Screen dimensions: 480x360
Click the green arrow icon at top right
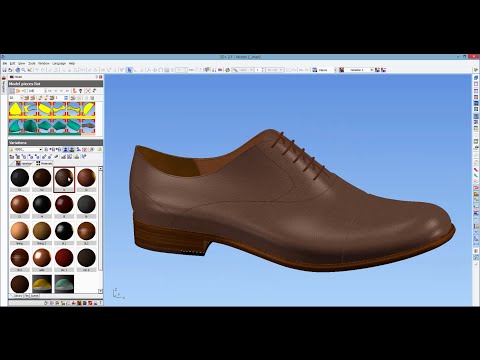point(476,70)
